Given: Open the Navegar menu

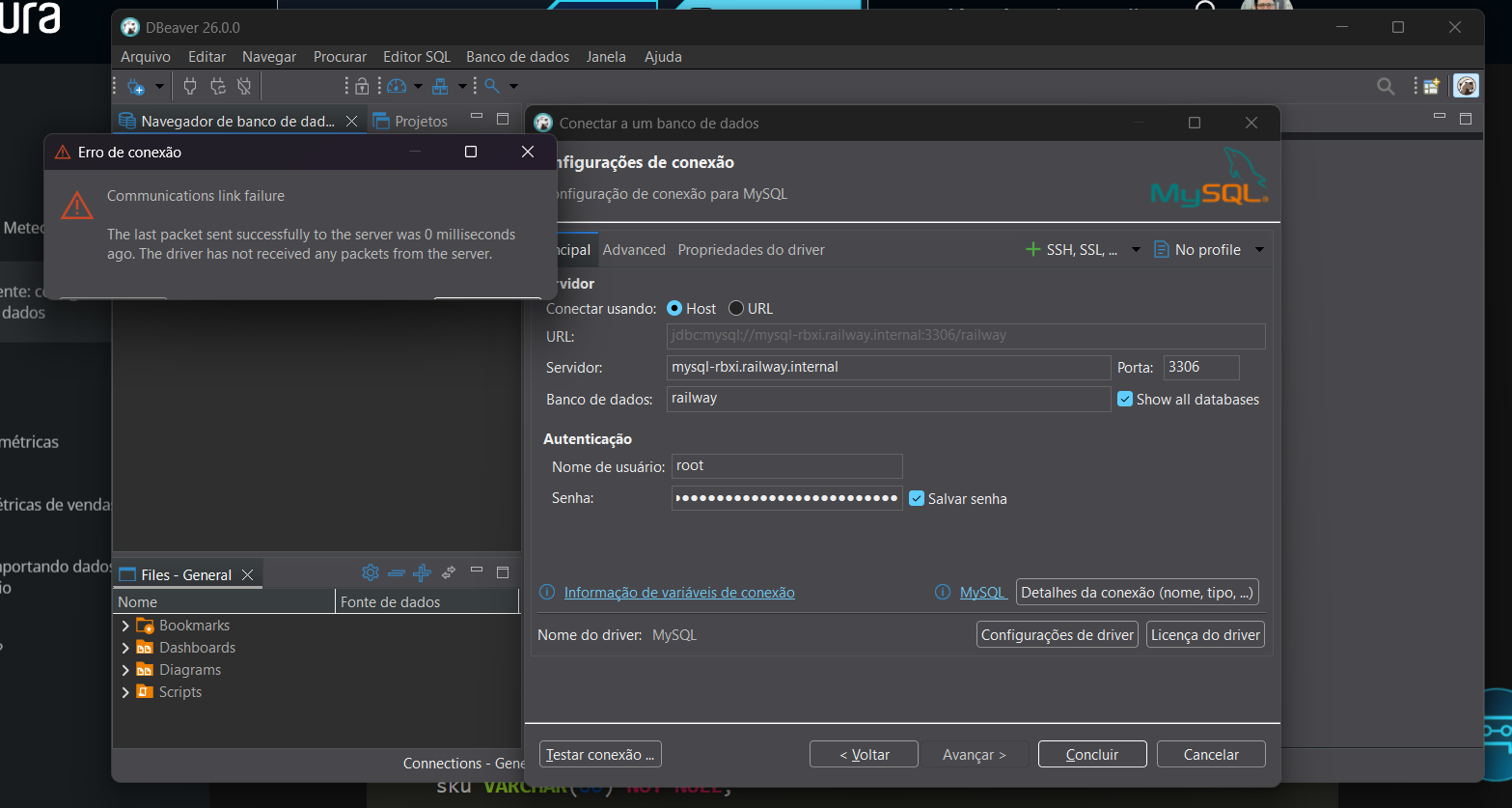Looking at the screenshot, I should [269, 57].
